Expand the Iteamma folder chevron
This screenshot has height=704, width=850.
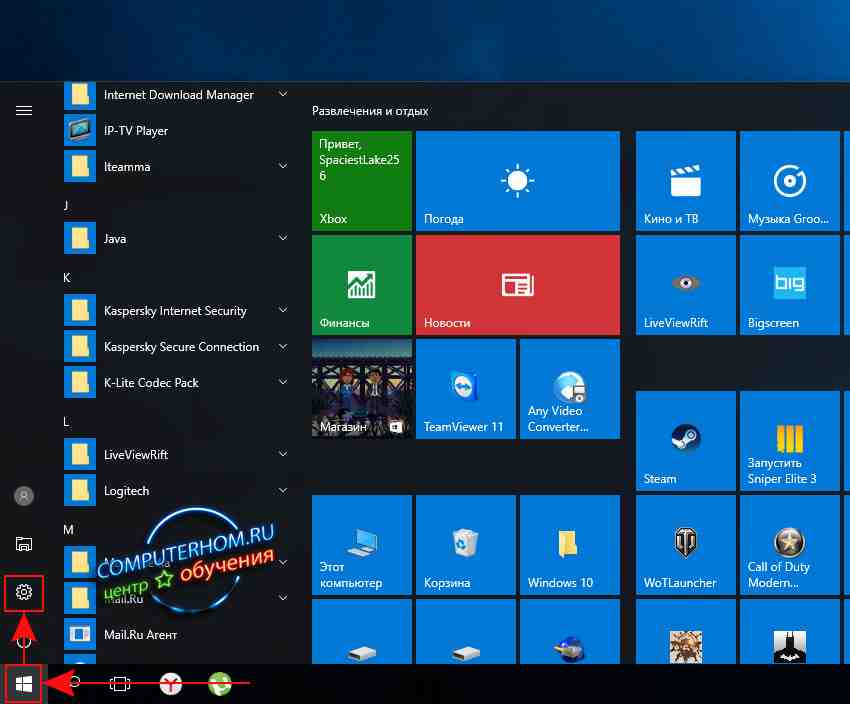coord(283,166)
